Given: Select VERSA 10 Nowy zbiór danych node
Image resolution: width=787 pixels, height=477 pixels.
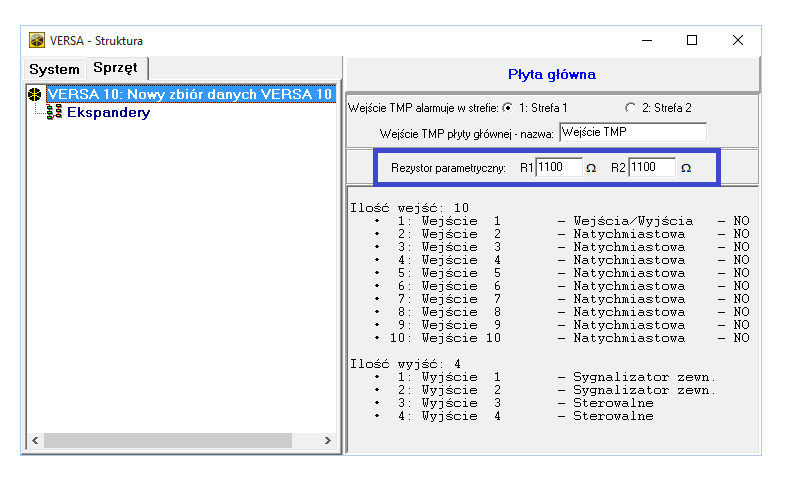Looking at the screenshot, I should [190, 94].
